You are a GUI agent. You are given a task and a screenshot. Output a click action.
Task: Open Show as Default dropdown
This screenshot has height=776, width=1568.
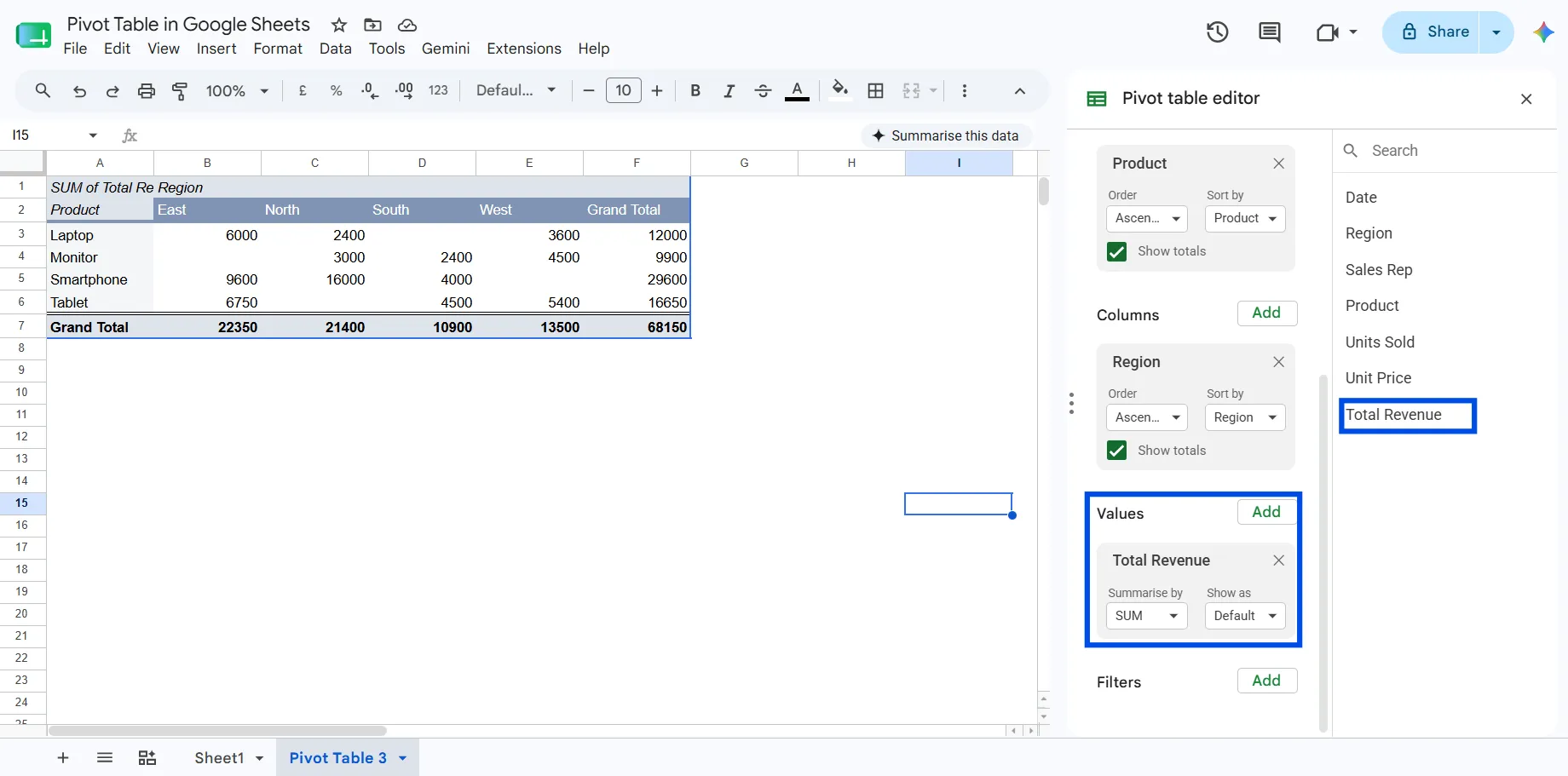pos(1245,616)
